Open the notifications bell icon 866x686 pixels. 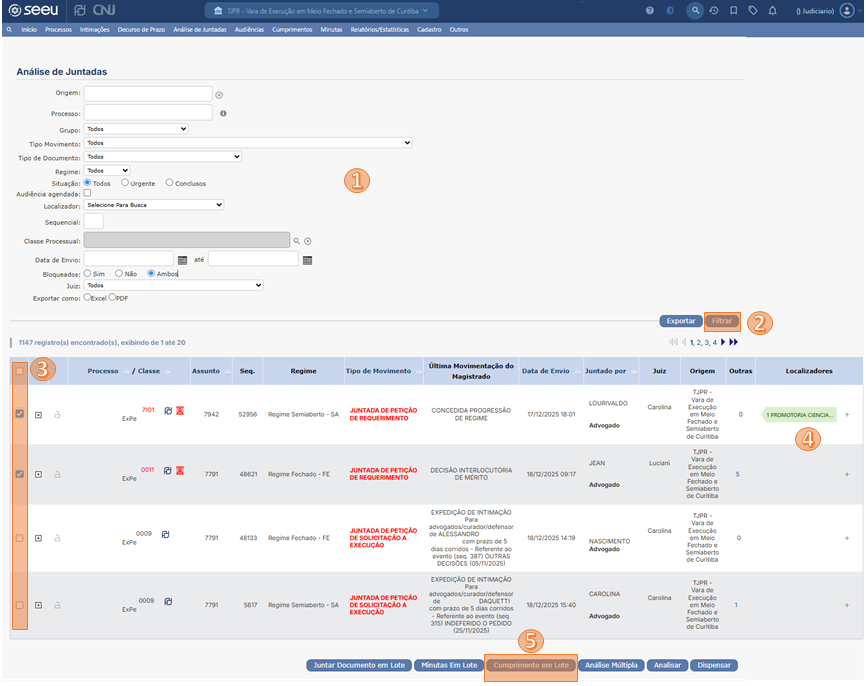[x=771, y=10]
